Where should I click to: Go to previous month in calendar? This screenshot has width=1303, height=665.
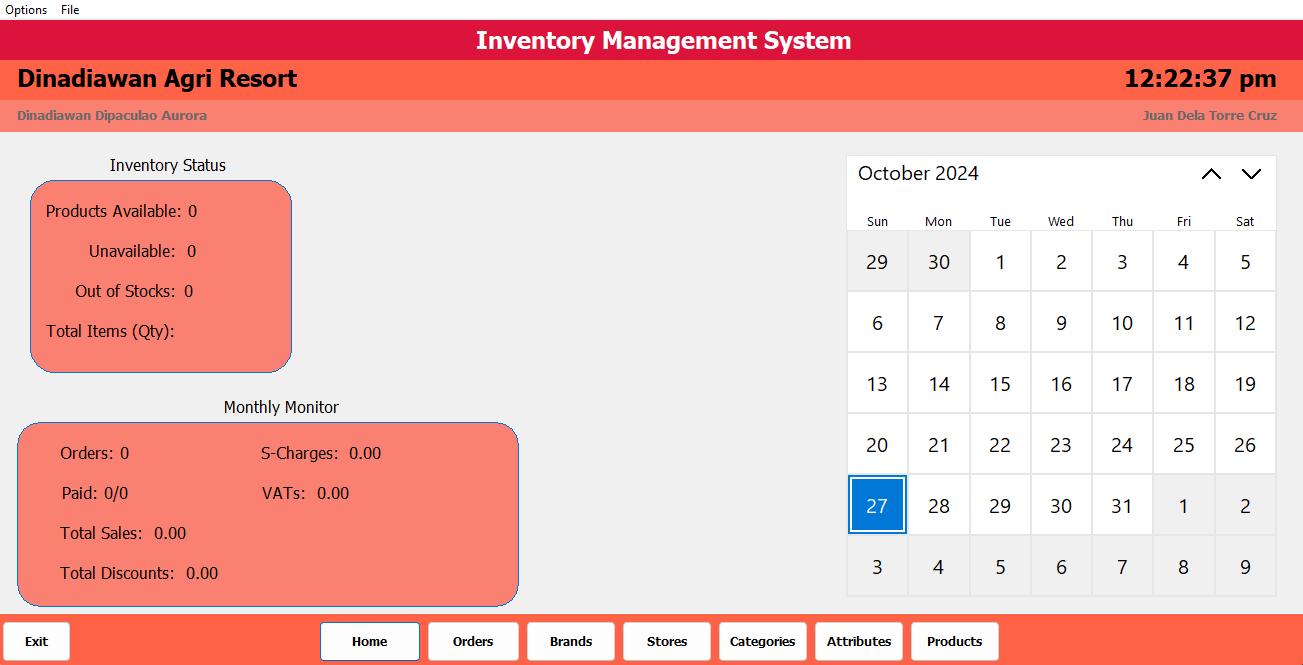click(x=1211, y=174)
